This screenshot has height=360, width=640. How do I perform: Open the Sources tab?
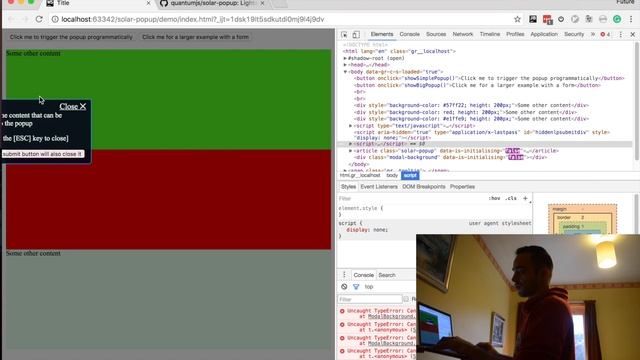436,34
